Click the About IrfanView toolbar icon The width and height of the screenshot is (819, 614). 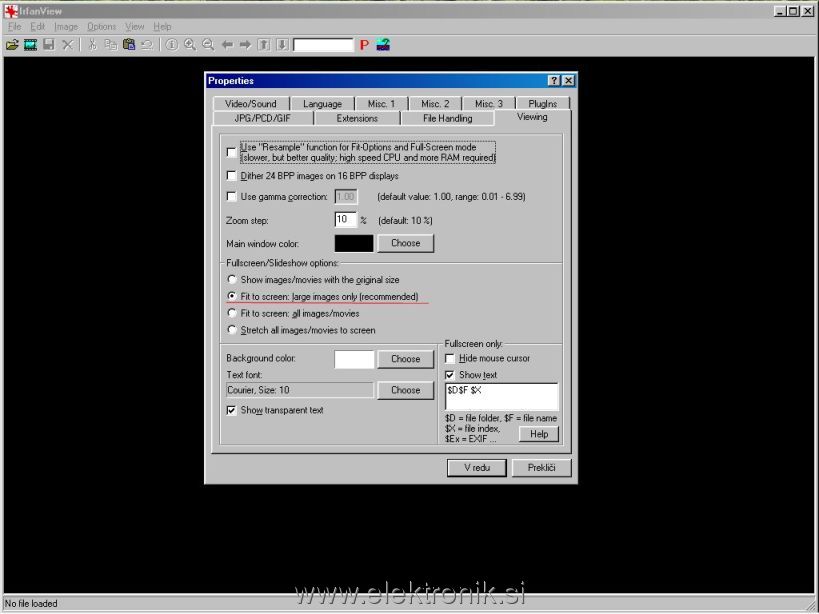[383, 45]
